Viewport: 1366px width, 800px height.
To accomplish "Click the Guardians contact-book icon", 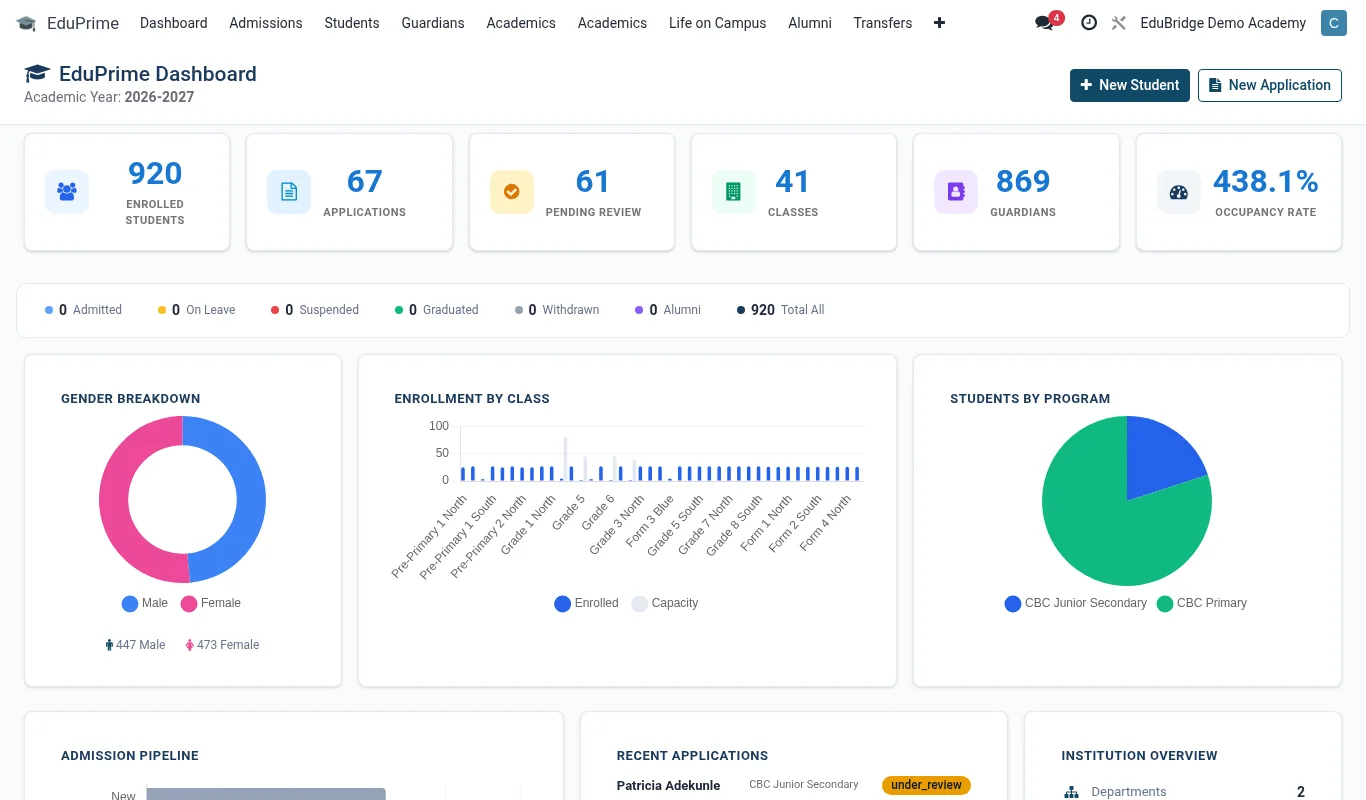I will tap(956, 192).
